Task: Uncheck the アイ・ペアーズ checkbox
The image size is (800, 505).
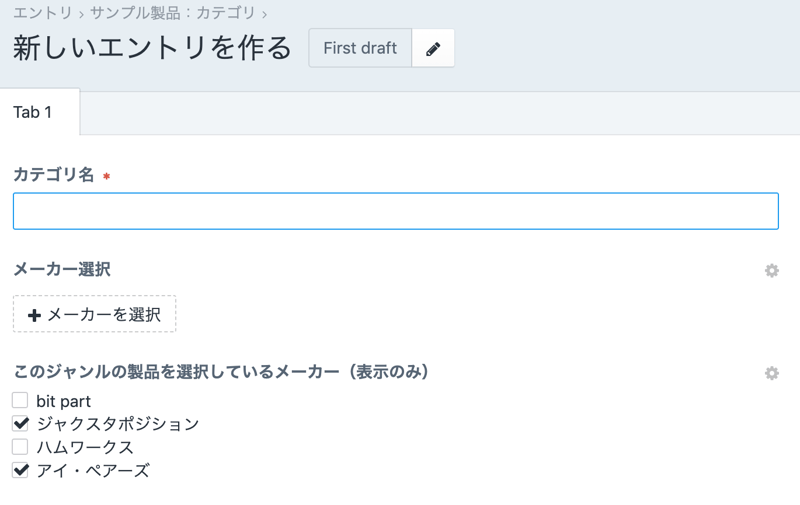Action: tap(20, 469)
